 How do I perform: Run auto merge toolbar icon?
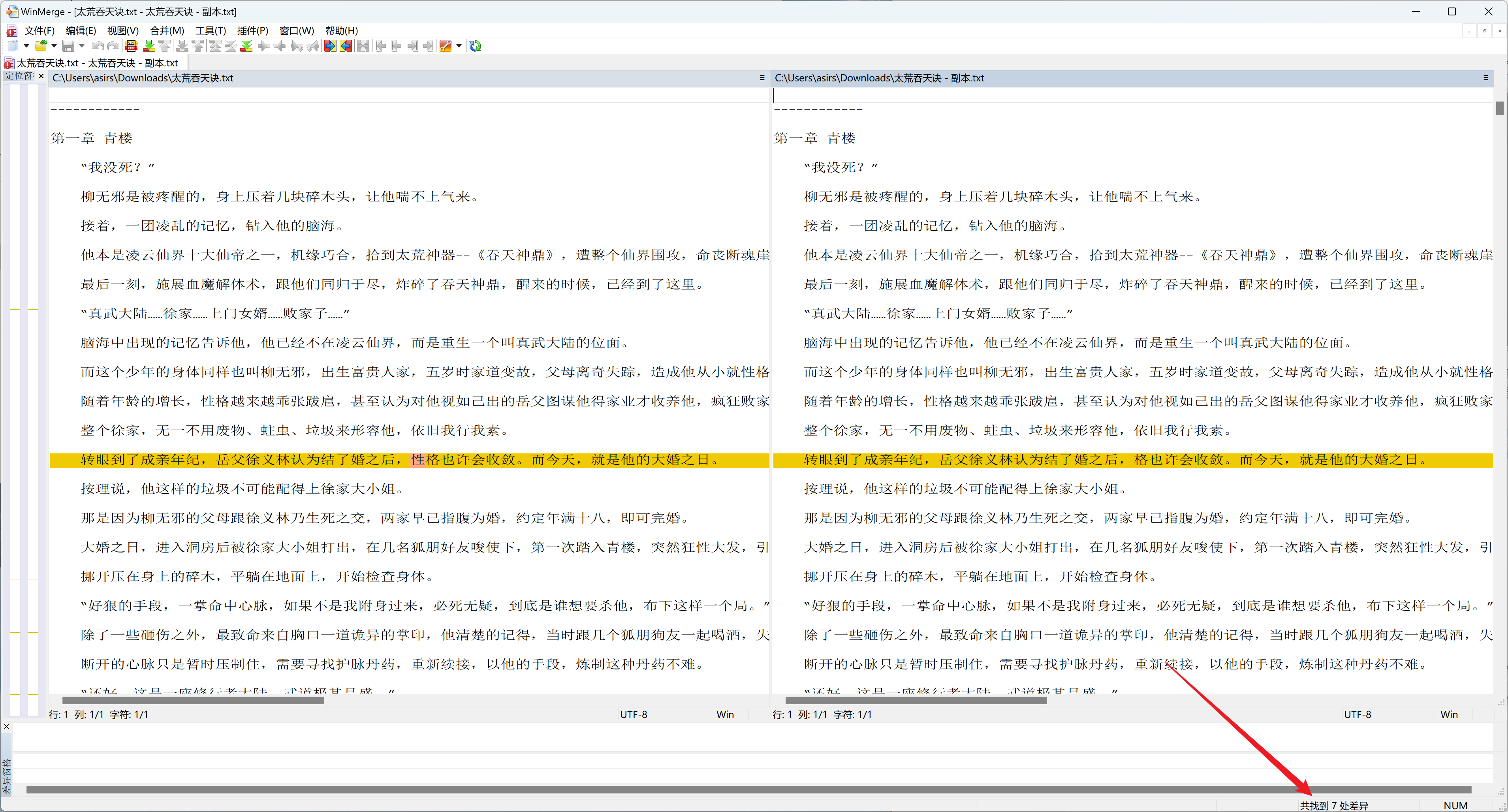point(363,46)
